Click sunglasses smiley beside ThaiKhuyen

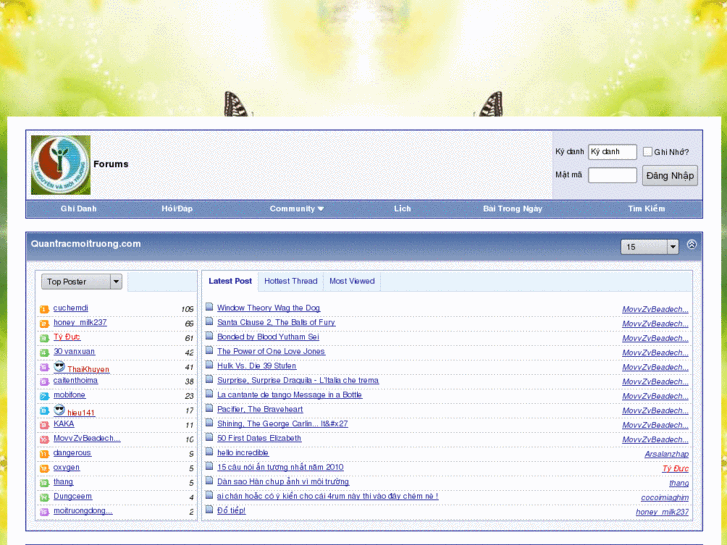(x=59, y=366)
